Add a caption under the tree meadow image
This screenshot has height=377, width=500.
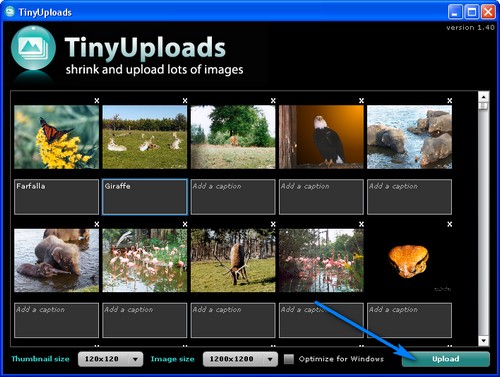click(x=233, y=197)
